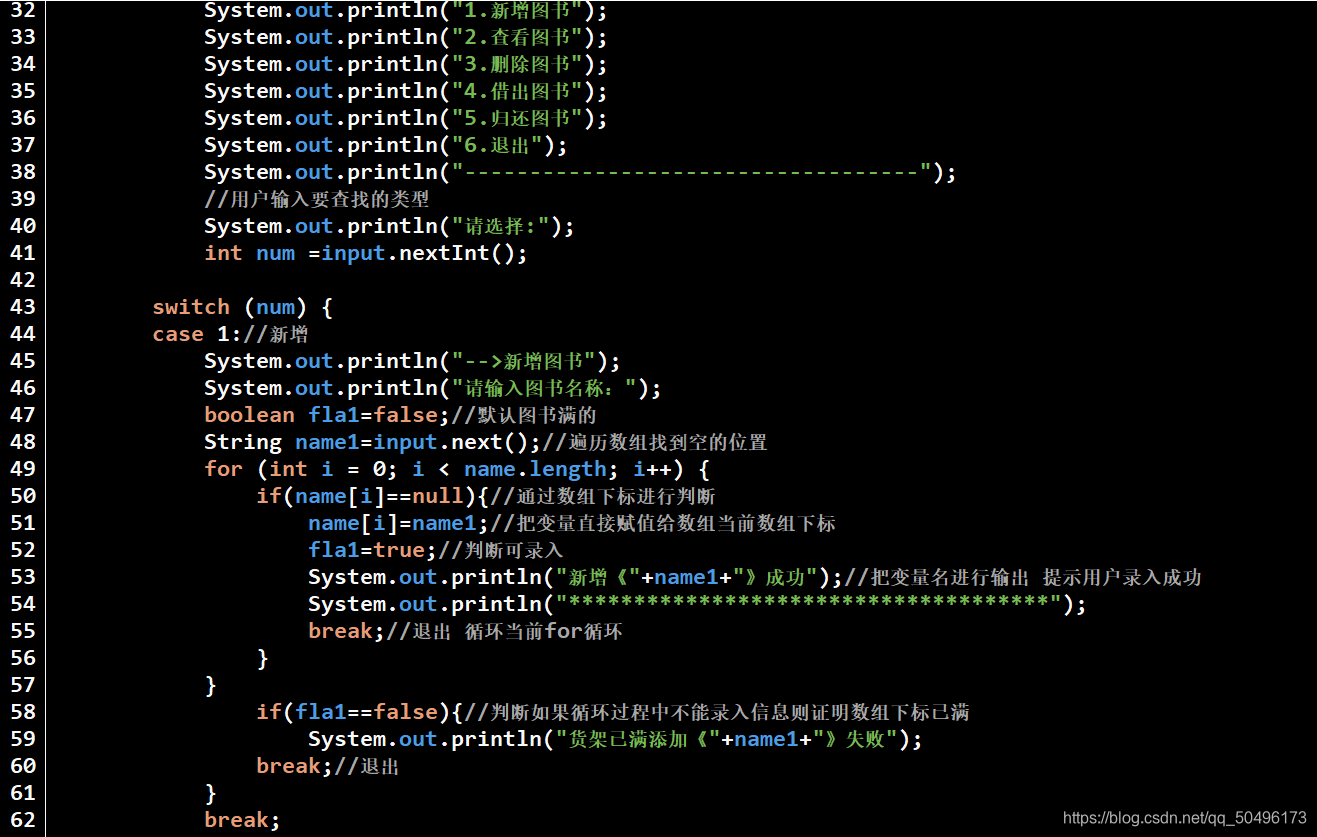Screen dimensions: 1317x837
Task: Click the switch keyword on line 43
Action: (191, 307)
